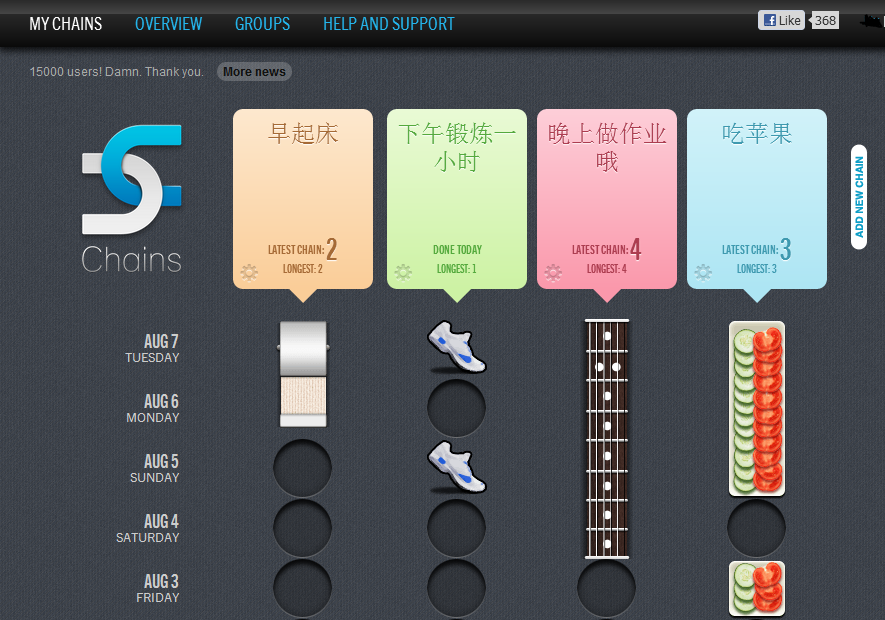This screenshot has width=885, height=620.
Task: Select the 下午锻炼一小时 chain card title
Action: tap(457, 147)
